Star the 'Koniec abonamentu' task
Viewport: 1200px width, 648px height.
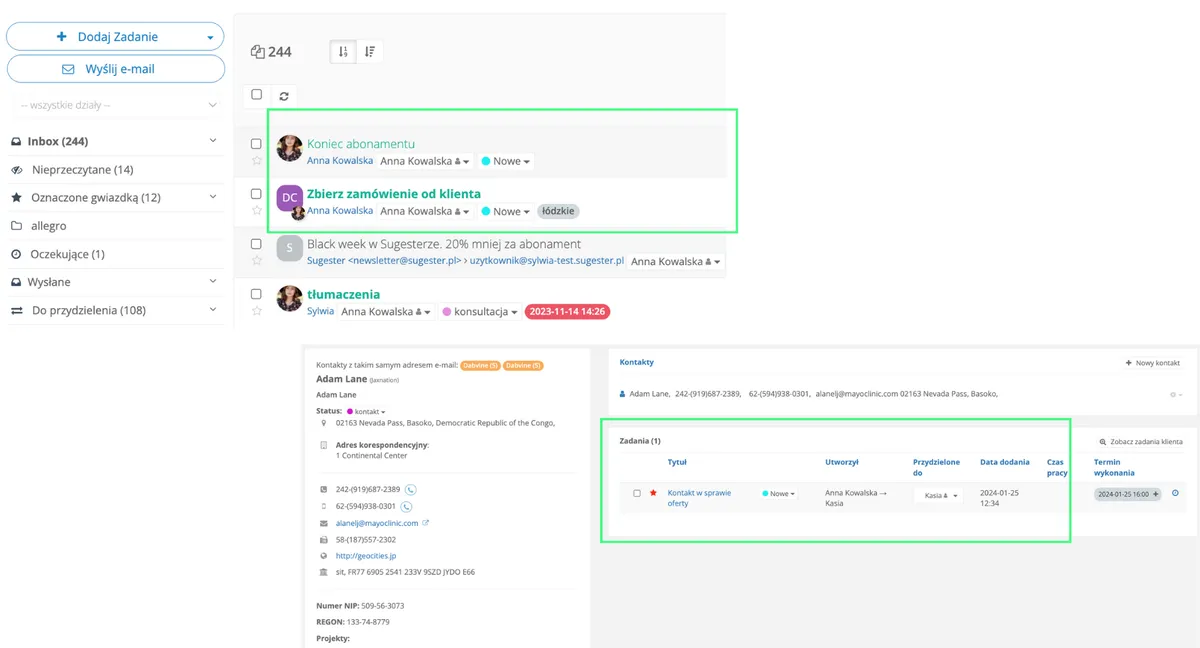coord(257,160)
